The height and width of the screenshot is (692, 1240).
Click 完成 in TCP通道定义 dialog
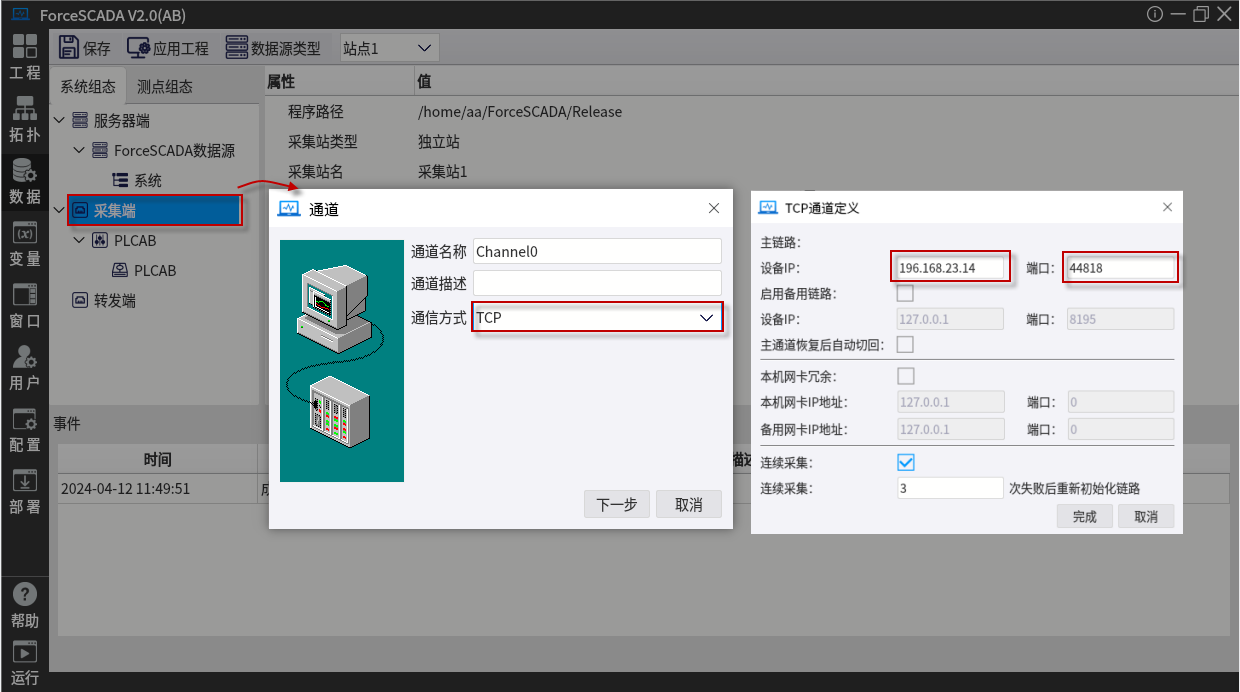pyautogui.click(x=1085, y=516)
